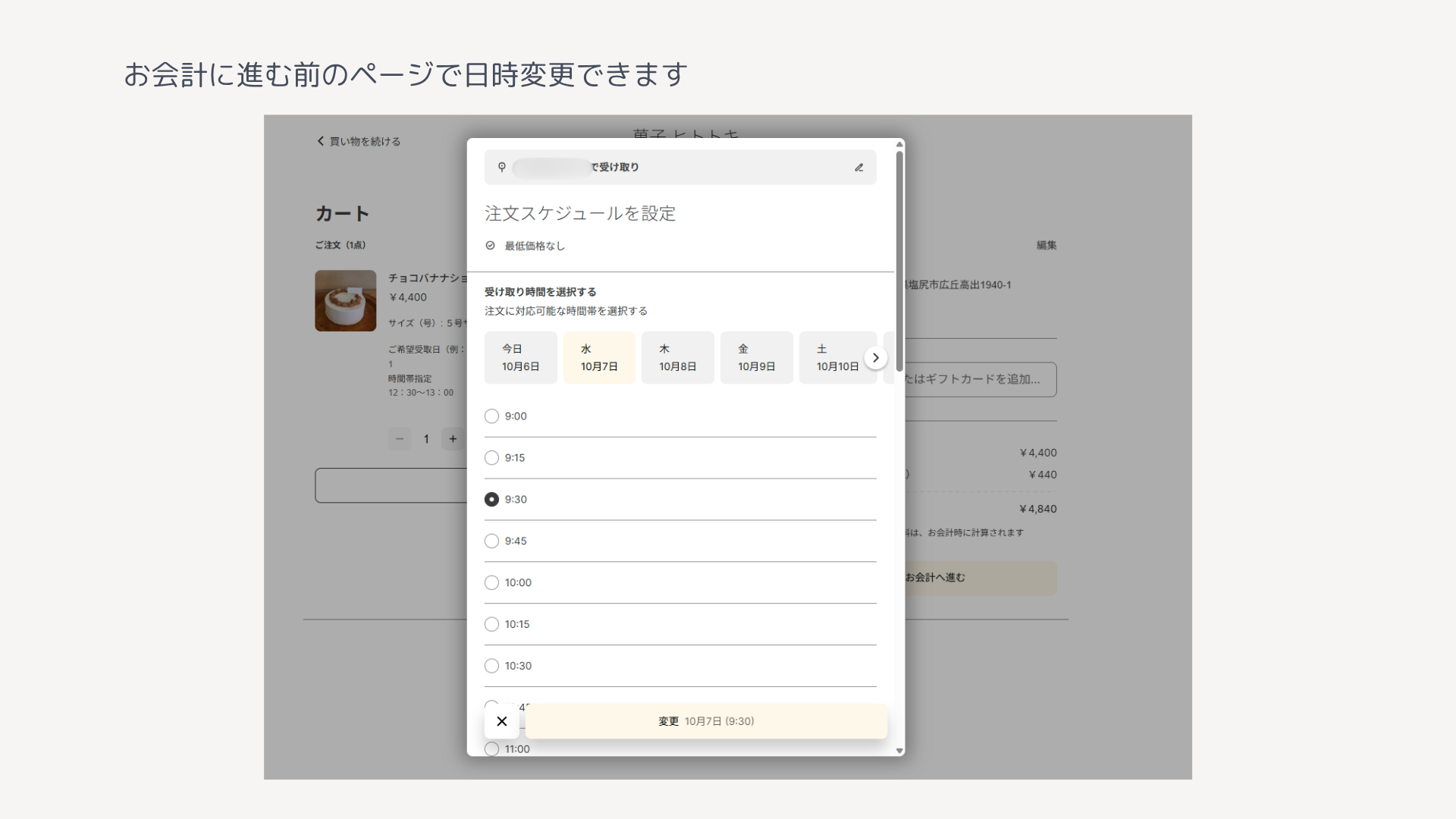This screenshot has height=819, width=1456.
Task: Choose the 9:00 pickup time
Action: click(491, 416)
